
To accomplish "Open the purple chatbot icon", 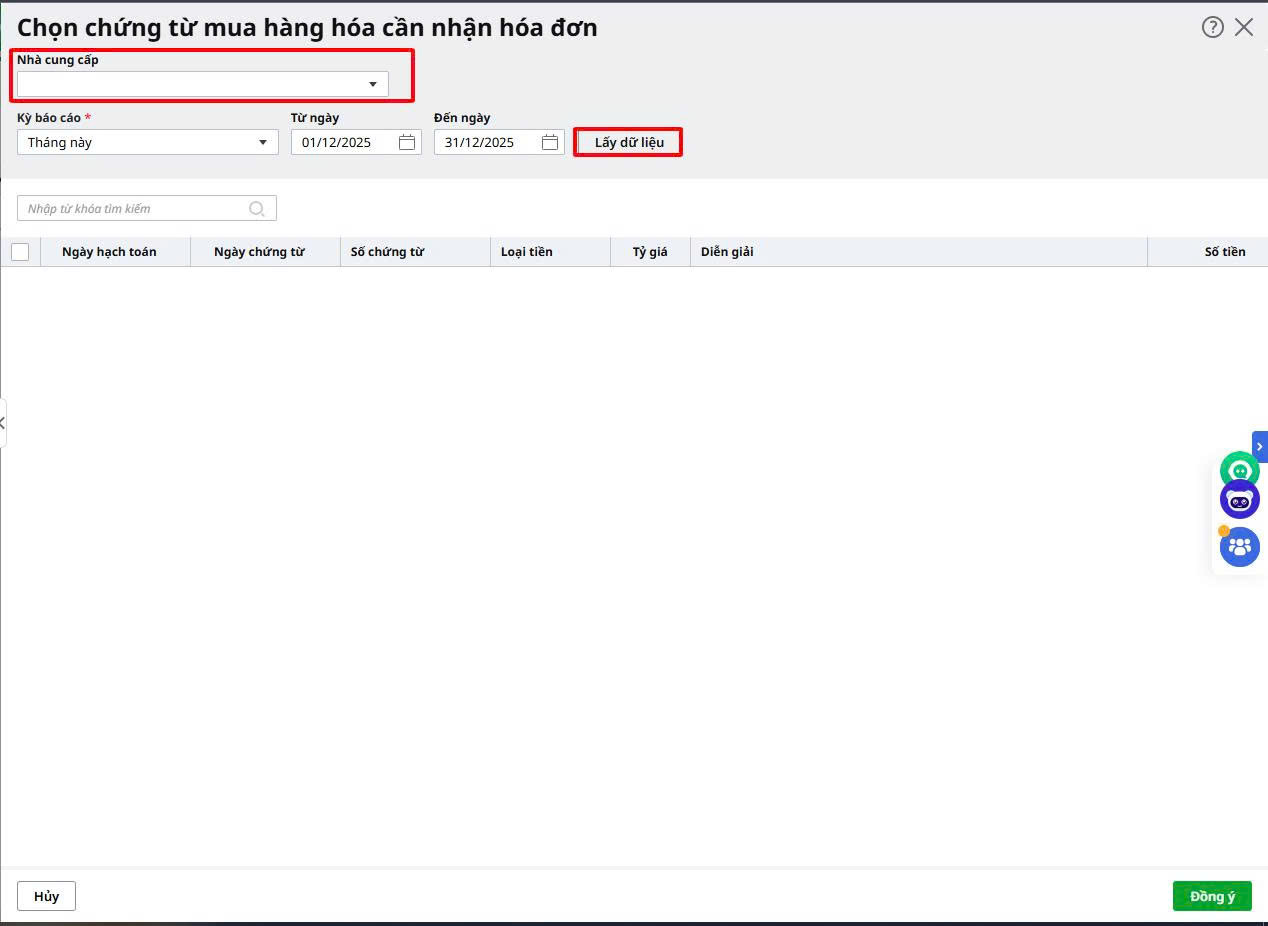I will point(1240,499).
